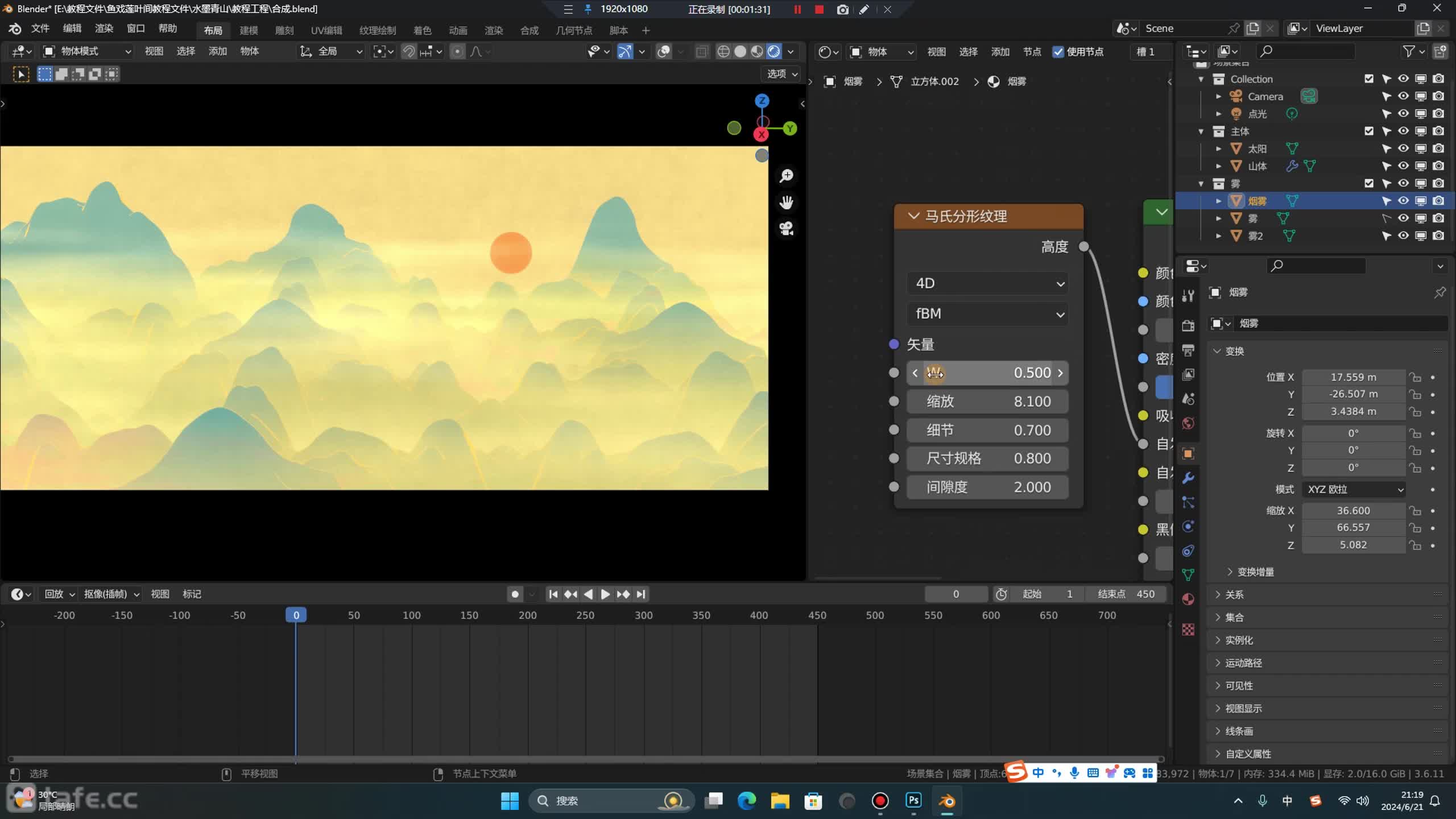Stop the screen recording
Viewport: 1456px width, 819px height.
[x=819, y=9]
